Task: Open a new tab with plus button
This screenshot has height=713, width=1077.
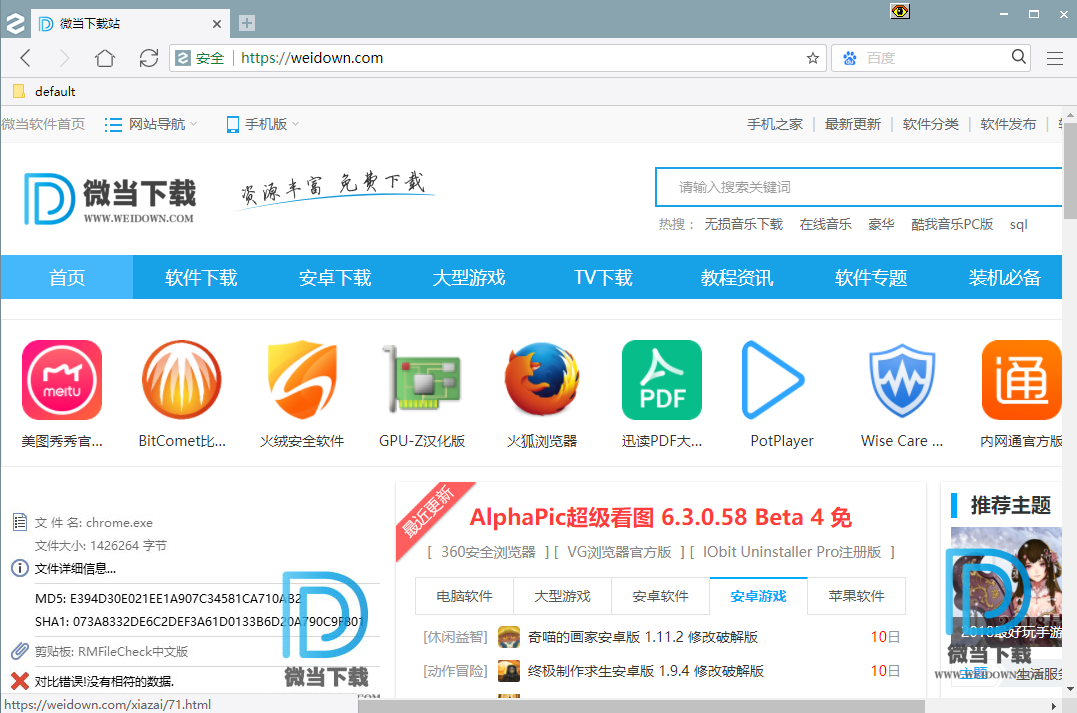Action: tap(247, 23)
